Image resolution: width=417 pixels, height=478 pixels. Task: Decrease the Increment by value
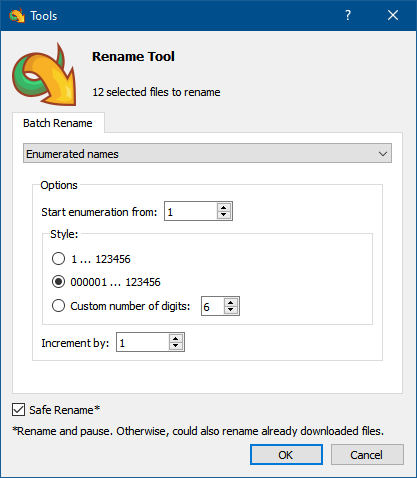[176, 346]
